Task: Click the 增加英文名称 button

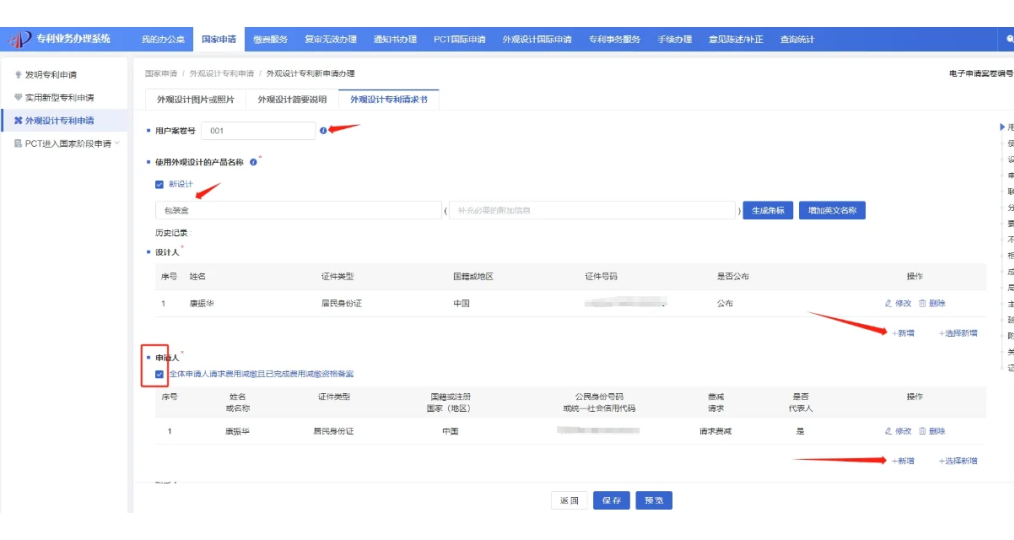Action: coord(832,210)
